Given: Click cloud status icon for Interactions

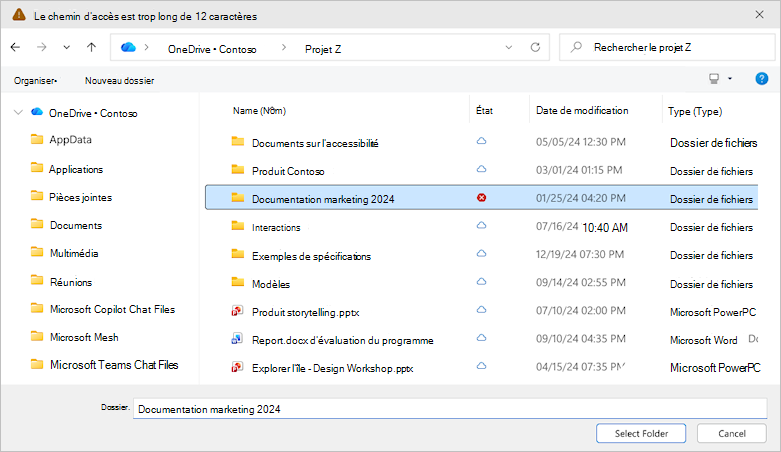Looking at the screenshot, I should 481,225.
